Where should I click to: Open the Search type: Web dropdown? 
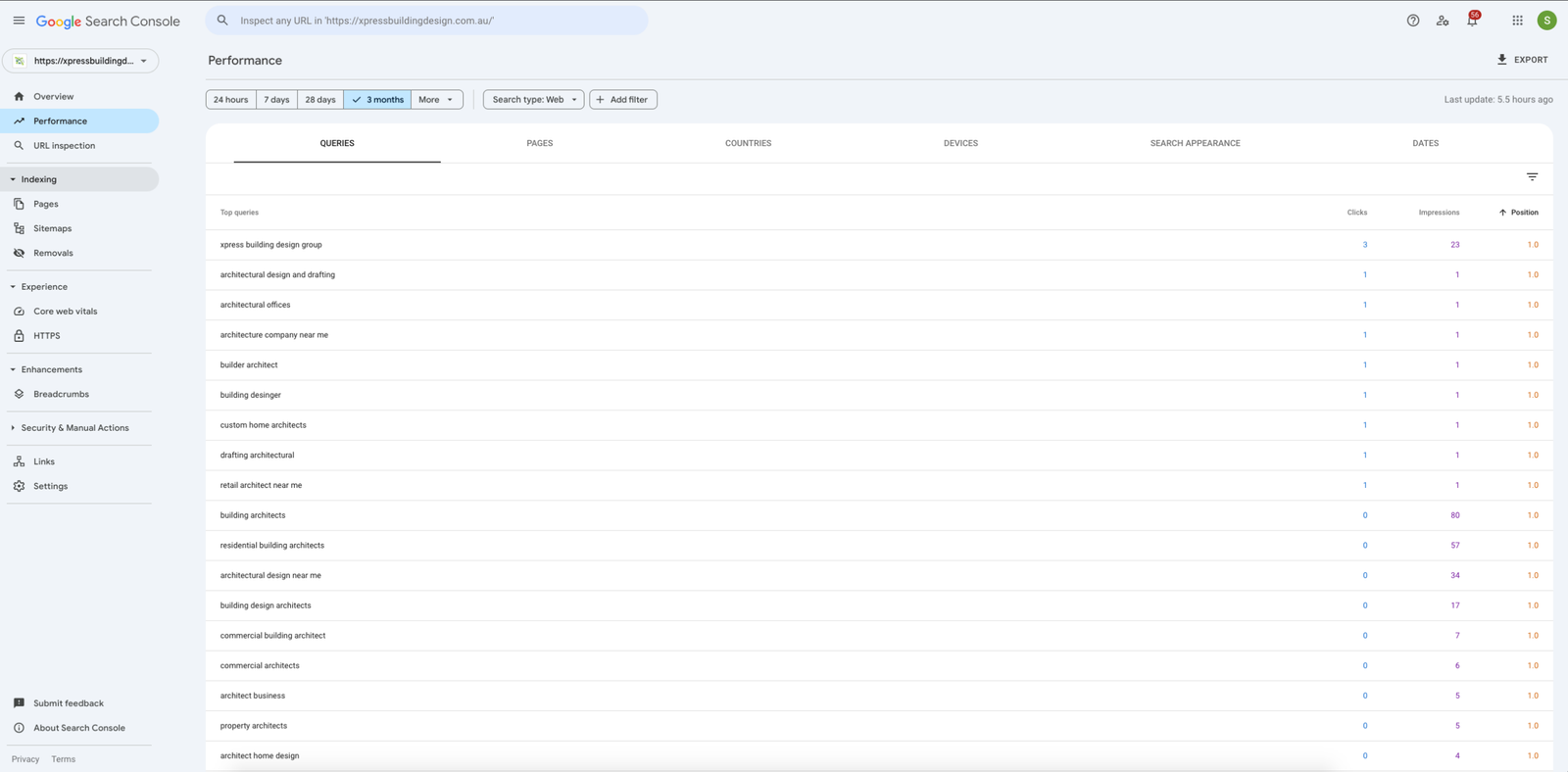533,100
